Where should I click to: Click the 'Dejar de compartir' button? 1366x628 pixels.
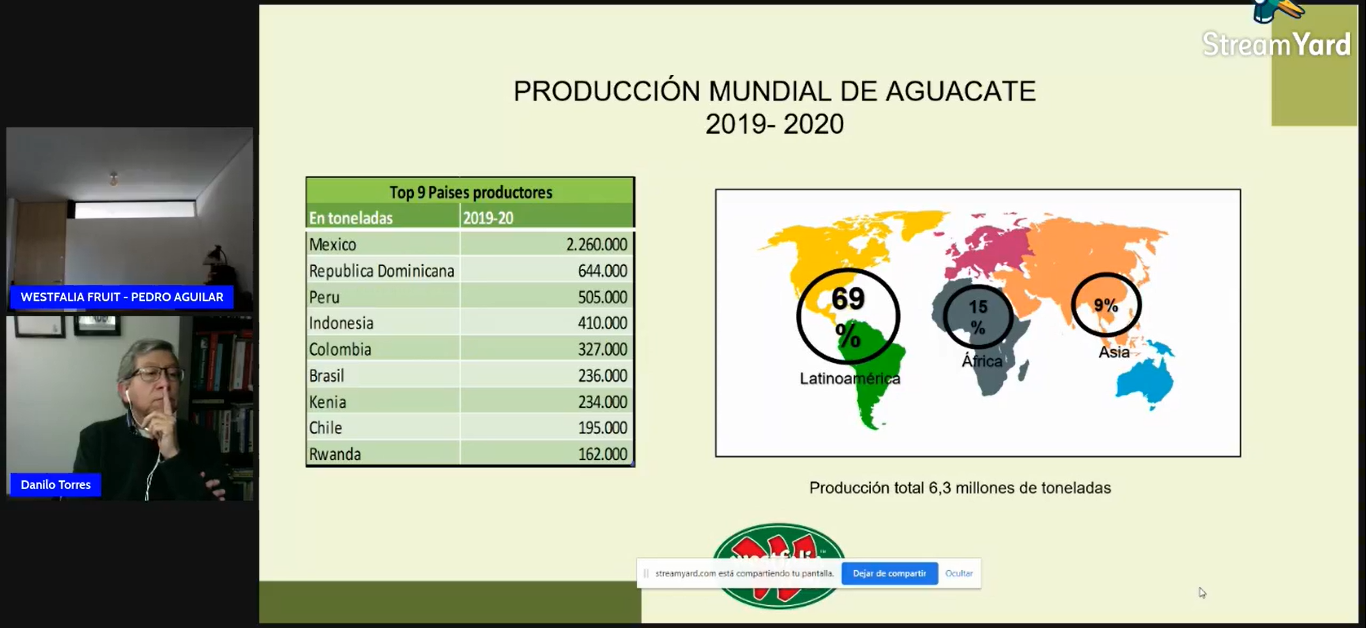point(889,573)
